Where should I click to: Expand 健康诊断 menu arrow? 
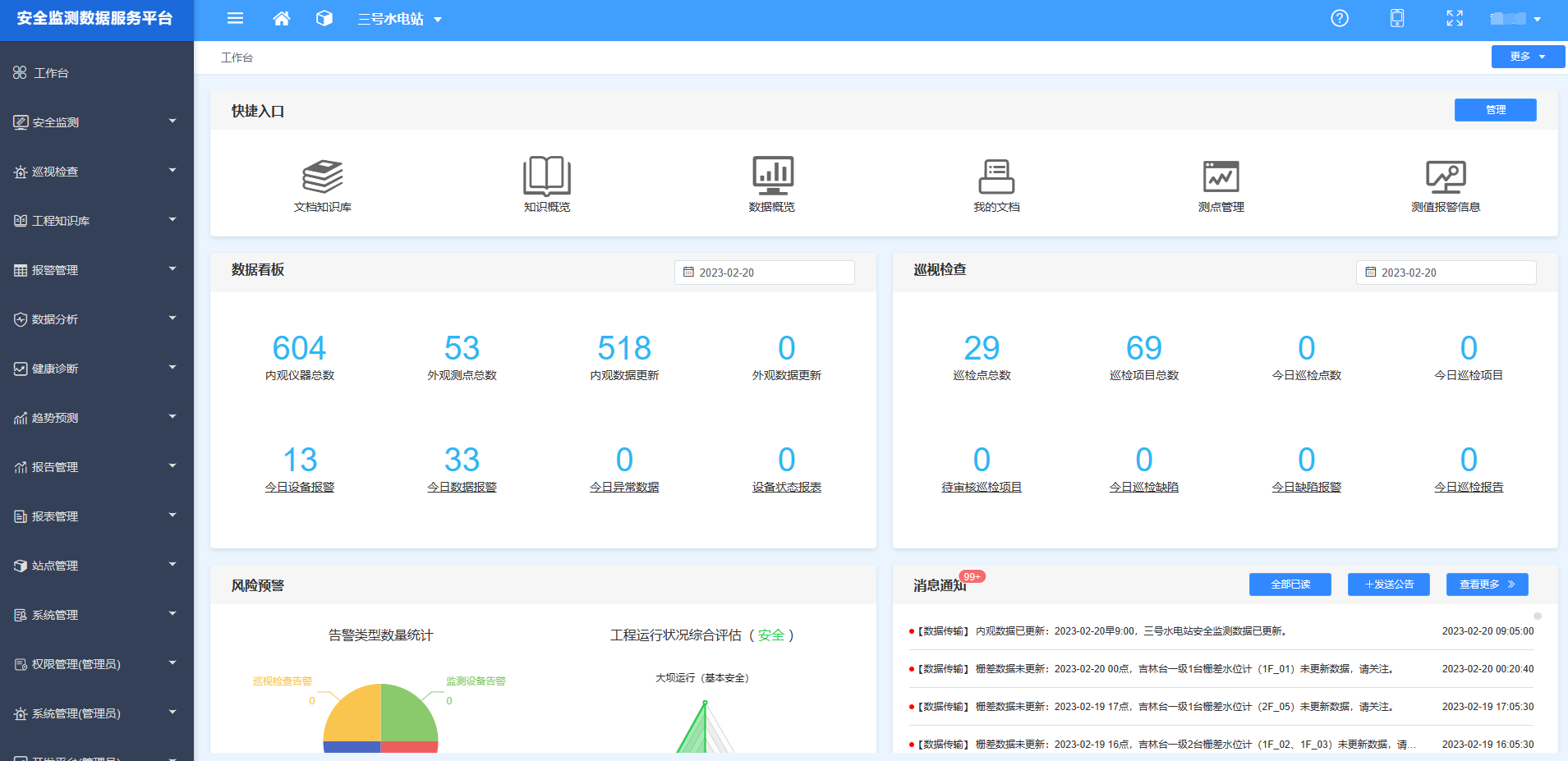click(x=172, y=367)
